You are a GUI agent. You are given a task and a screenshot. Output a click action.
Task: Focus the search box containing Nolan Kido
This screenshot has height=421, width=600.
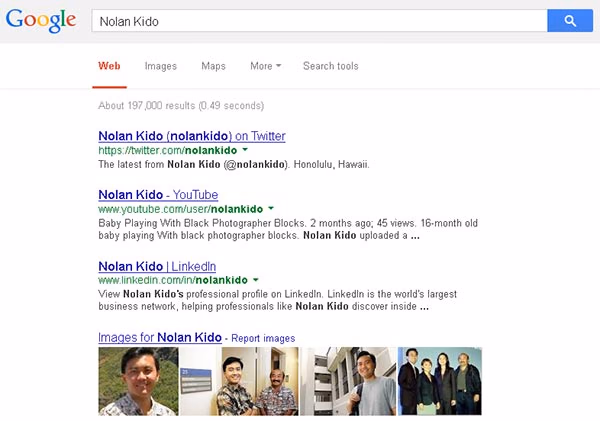pos(320,21)
